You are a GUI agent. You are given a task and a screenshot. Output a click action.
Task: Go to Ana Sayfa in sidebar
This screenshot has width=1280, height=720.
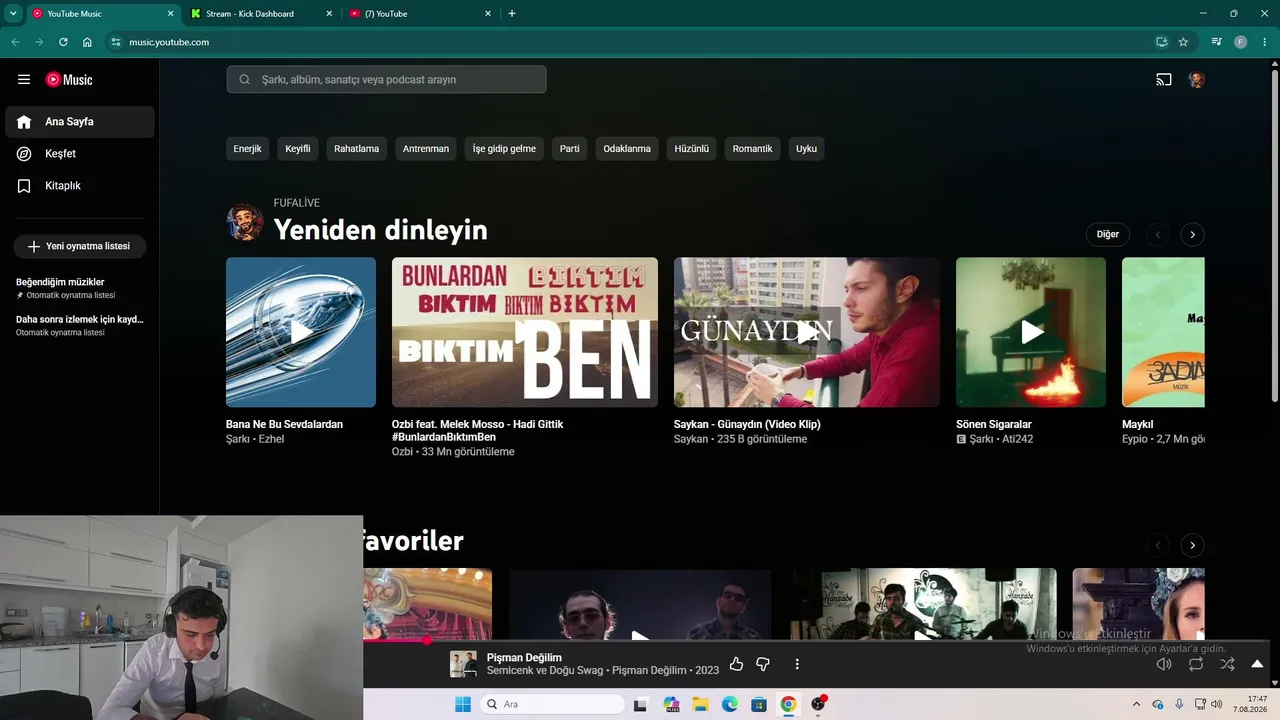pyautogui.click(x=80, y=122)
